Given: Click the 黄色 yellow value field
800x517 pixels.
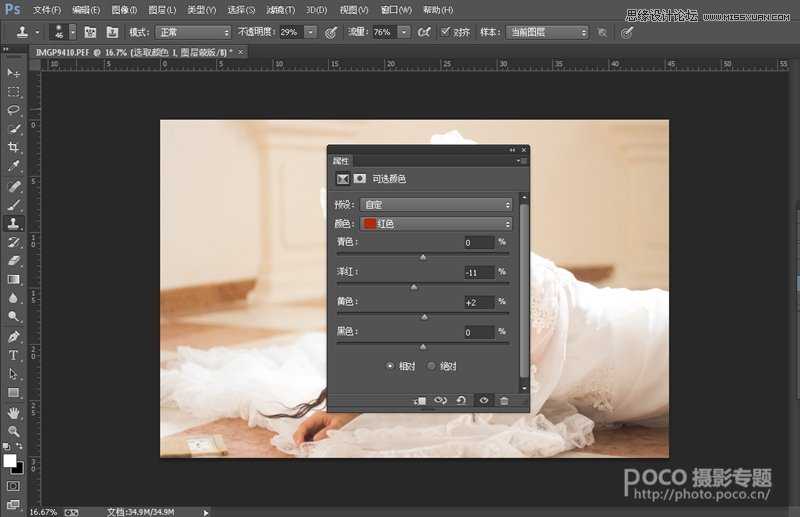Looking at the screenshot, I should pyautogui.click(x=479, y=302).
